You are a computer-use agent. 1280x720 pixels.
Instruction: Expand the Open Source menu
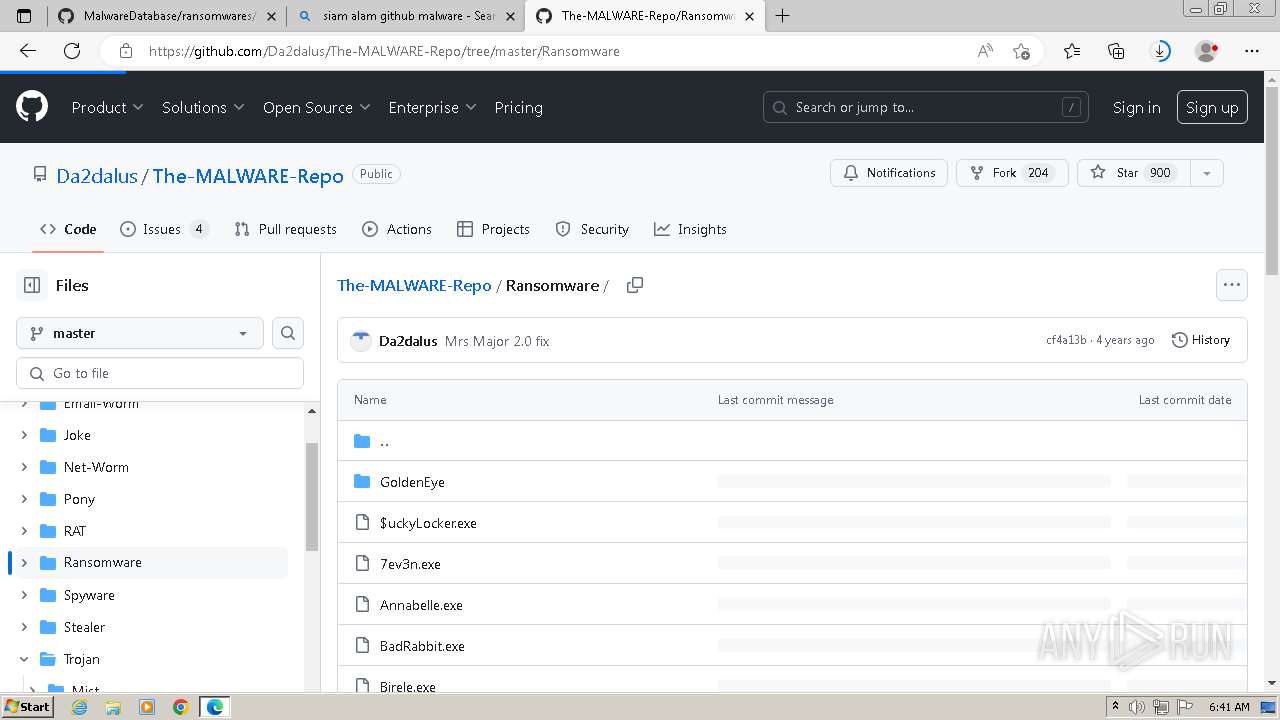[x=316, y=107]
